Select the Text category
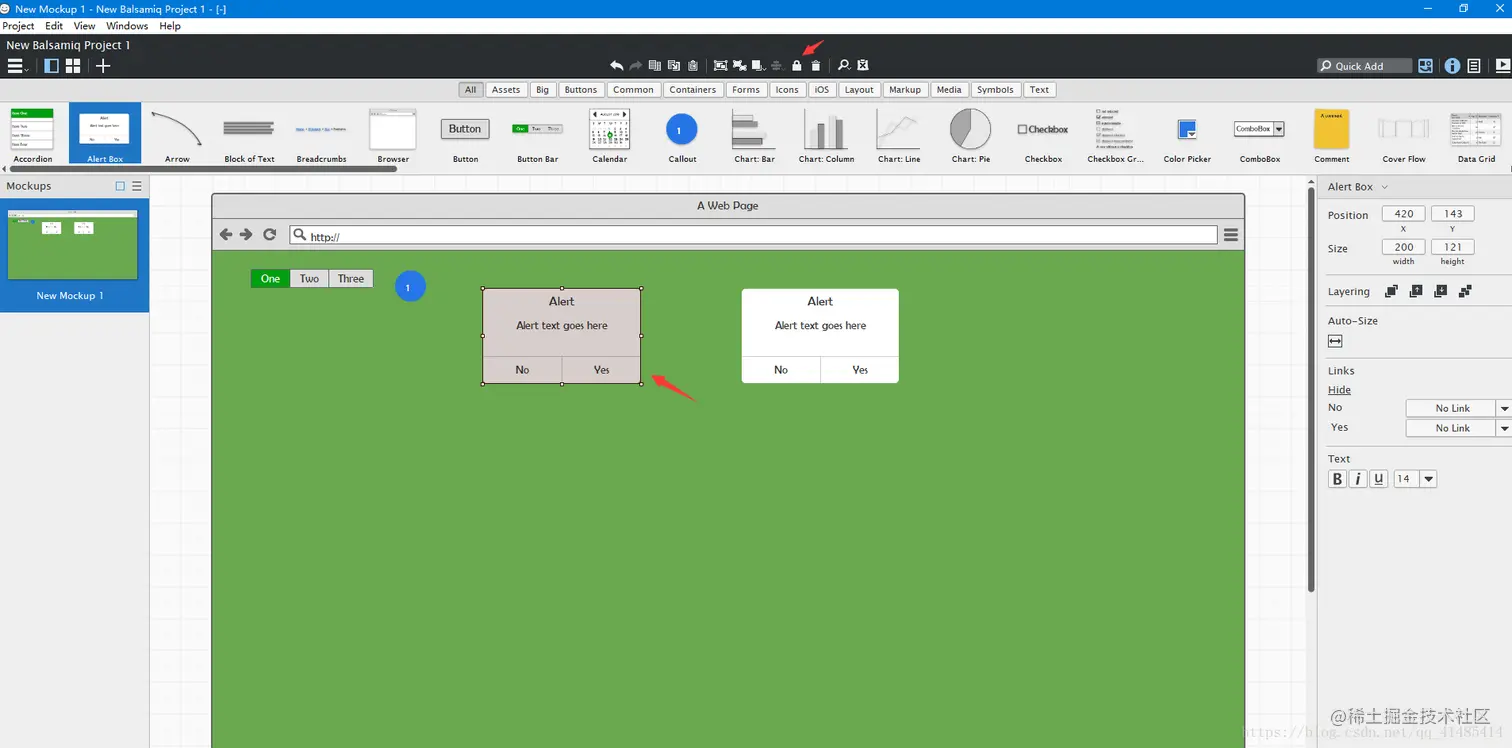Viewport: 1512px width, 748px height. point(1040,90)
